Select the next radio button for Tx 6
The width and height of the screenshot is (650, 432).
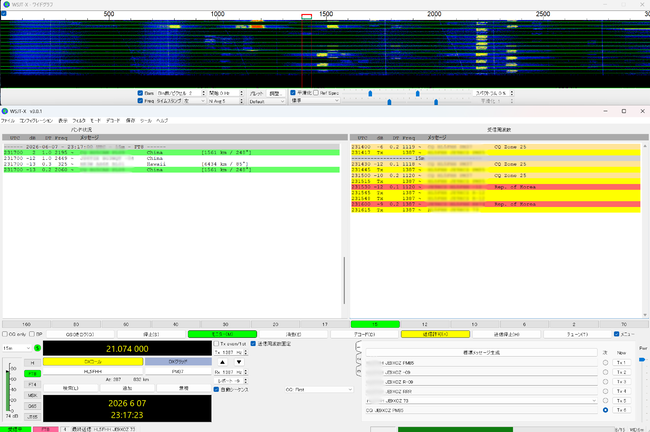point(605,410)
